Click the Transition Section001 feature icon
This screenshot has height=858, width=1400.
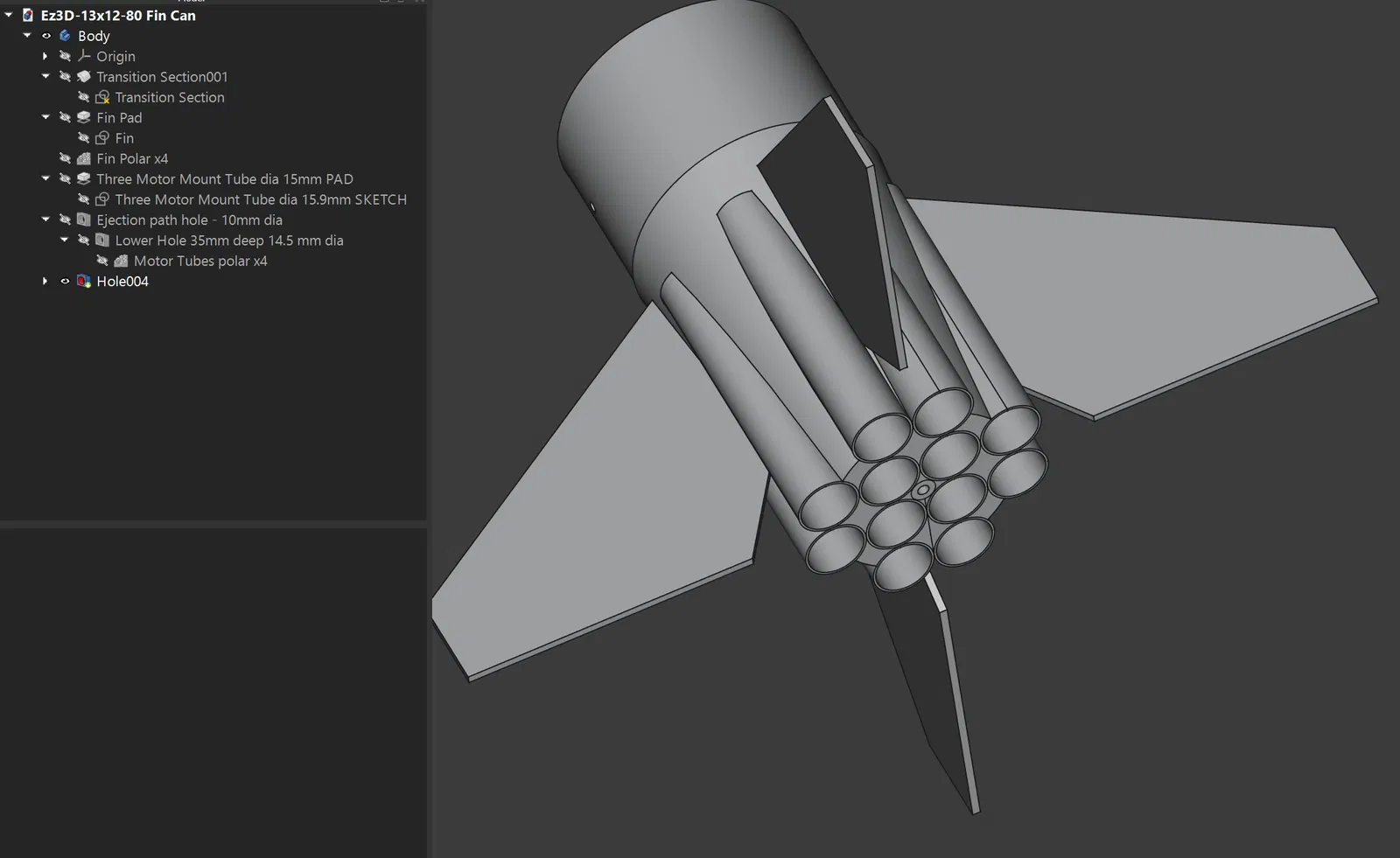click(84, 77)
